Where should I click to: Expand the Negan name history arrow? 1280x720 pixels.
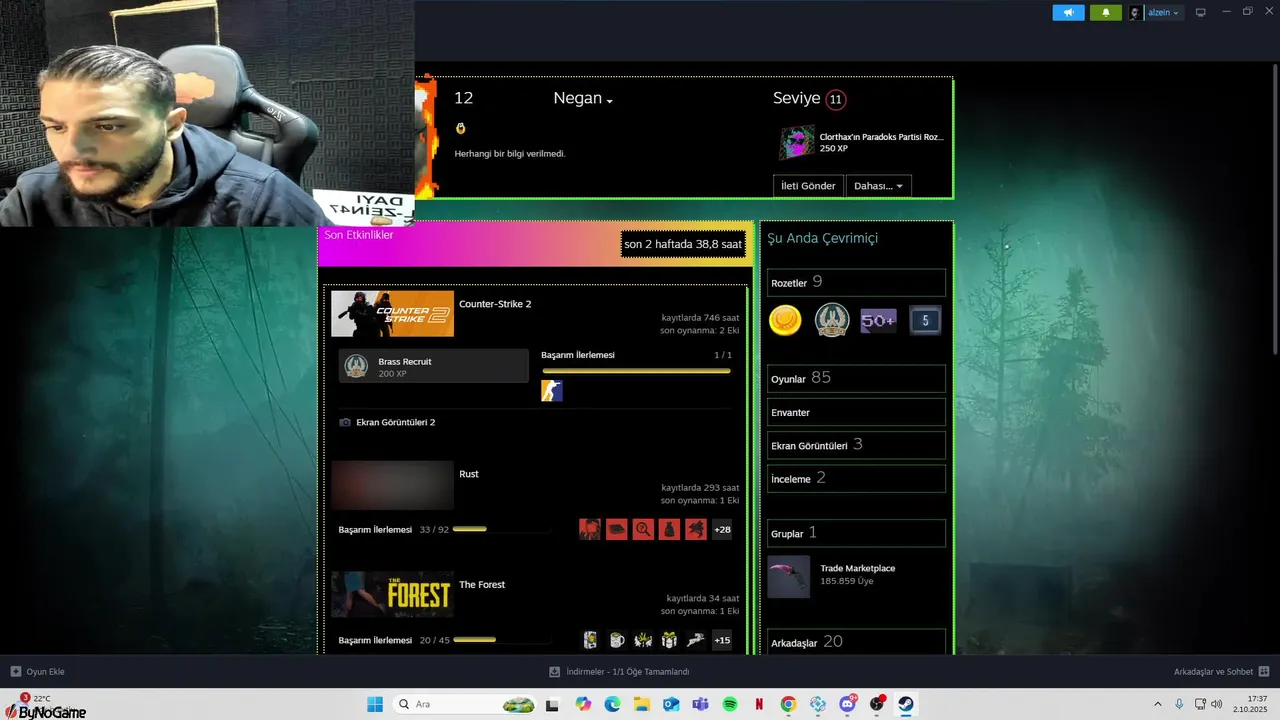tap(609, 101)
